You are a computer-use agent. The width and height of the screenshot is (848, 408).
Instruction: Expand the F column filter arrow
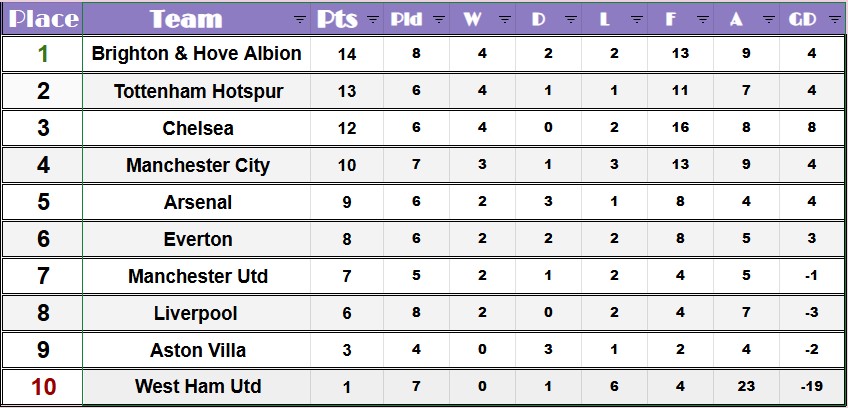702,19
